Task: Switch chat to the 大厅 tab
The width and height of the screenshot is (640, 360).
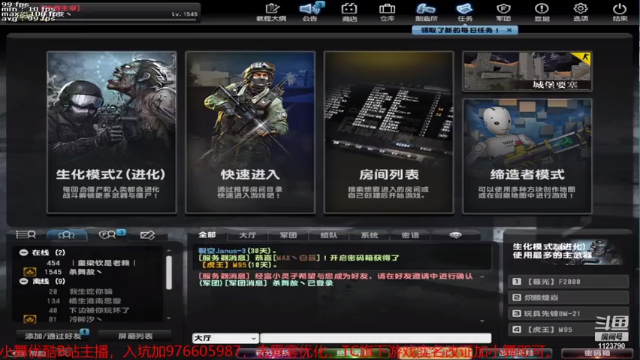Action: [247, 235]
